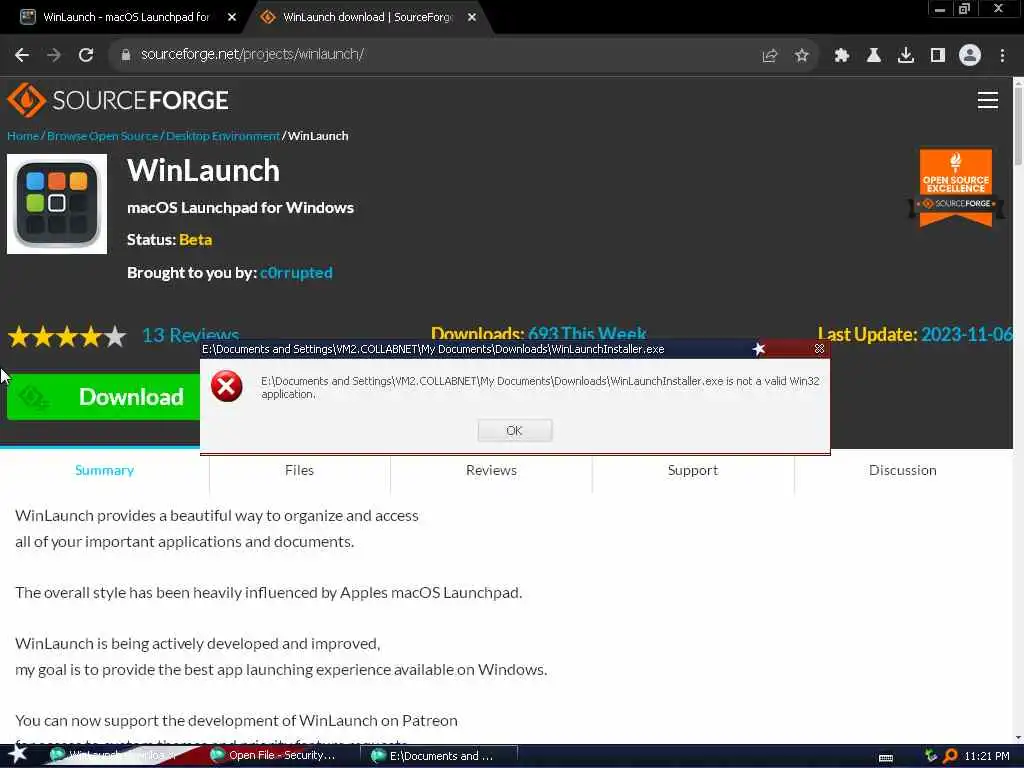Open the Browse Open Source breadcrumb
Image resolution: width=1024 pixels, height=768 pixels.
103,136
